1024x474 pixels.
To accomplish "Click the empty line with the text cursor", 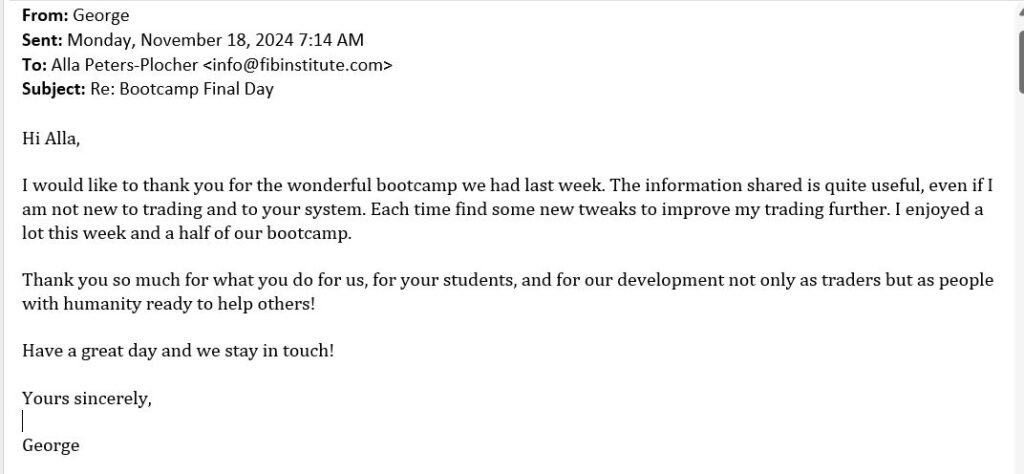I will coord(24,422).
